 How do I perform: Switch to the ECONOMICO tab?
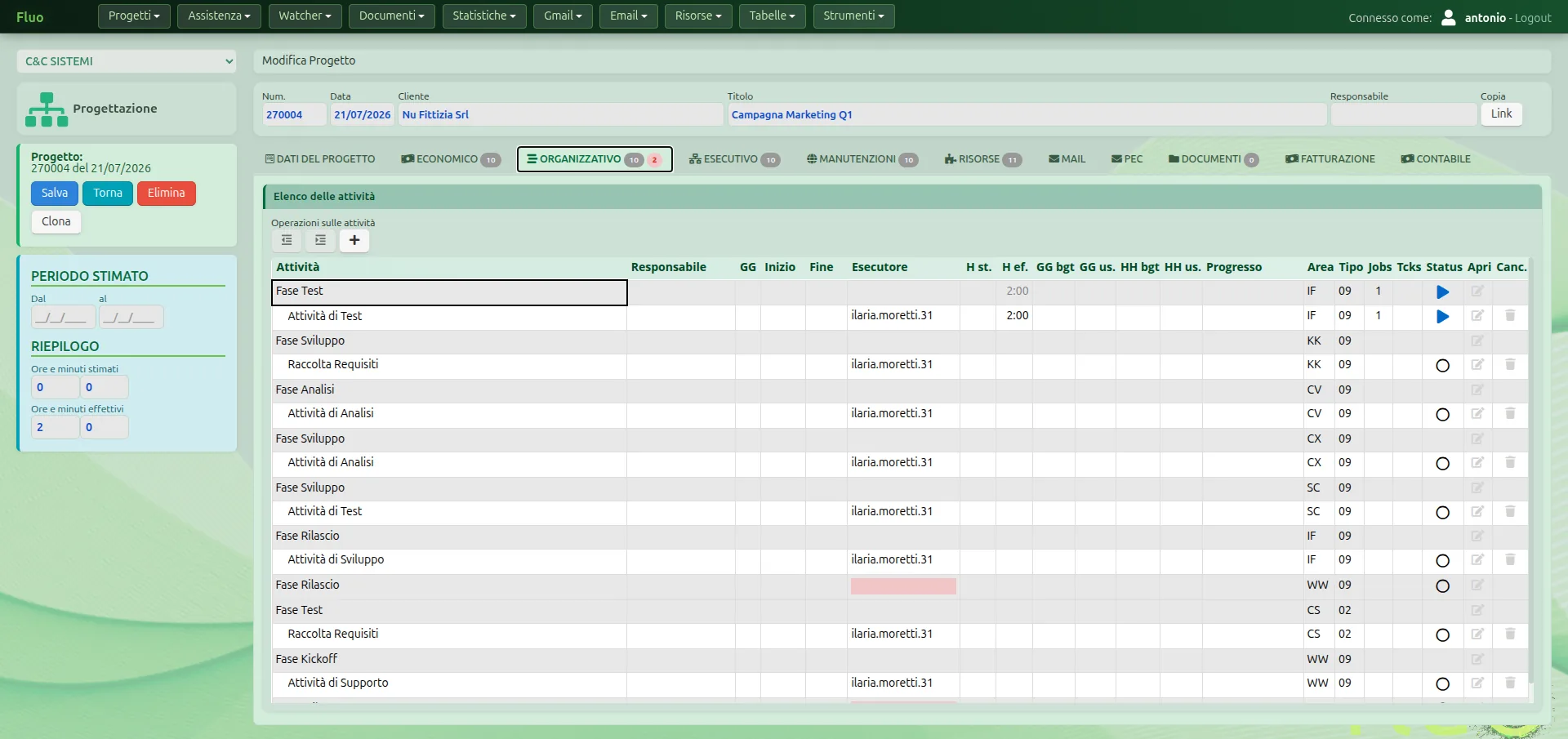(x=450, y=159)
